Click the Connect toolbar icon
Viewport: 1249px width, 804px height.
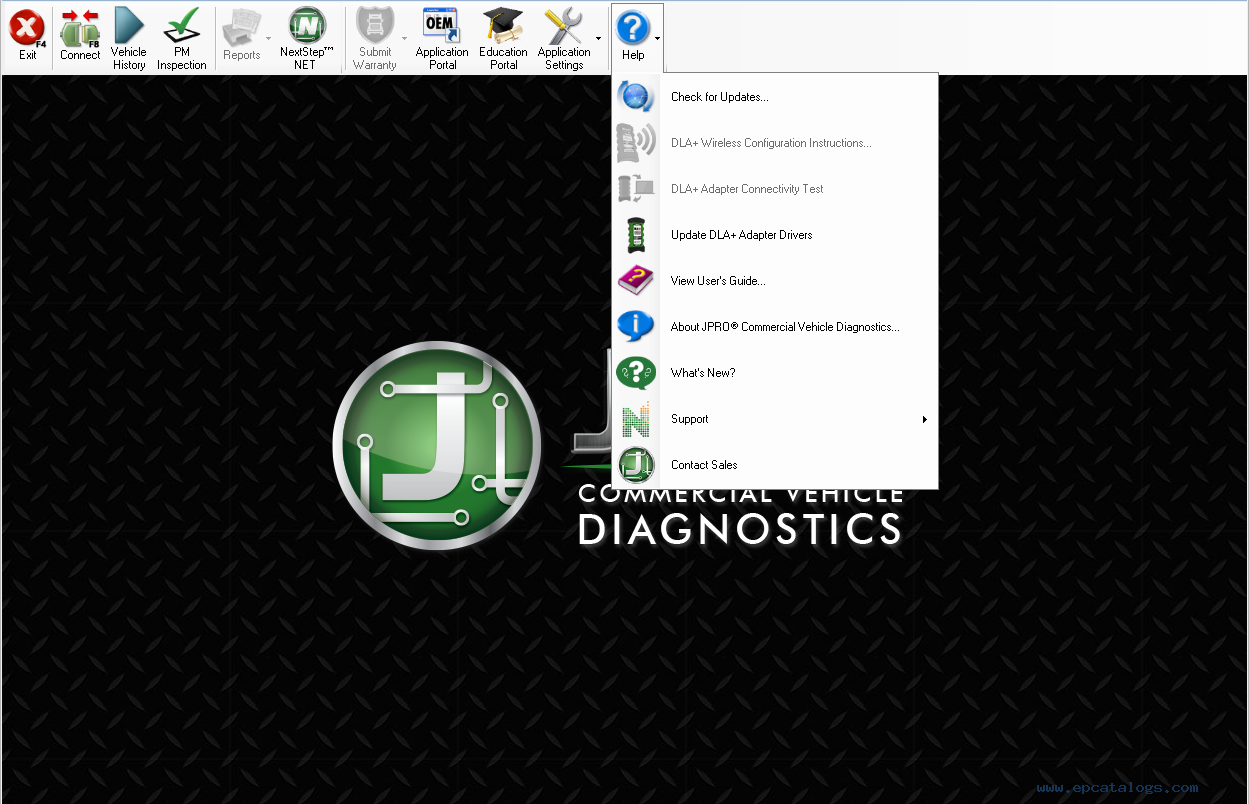point(79,28)
